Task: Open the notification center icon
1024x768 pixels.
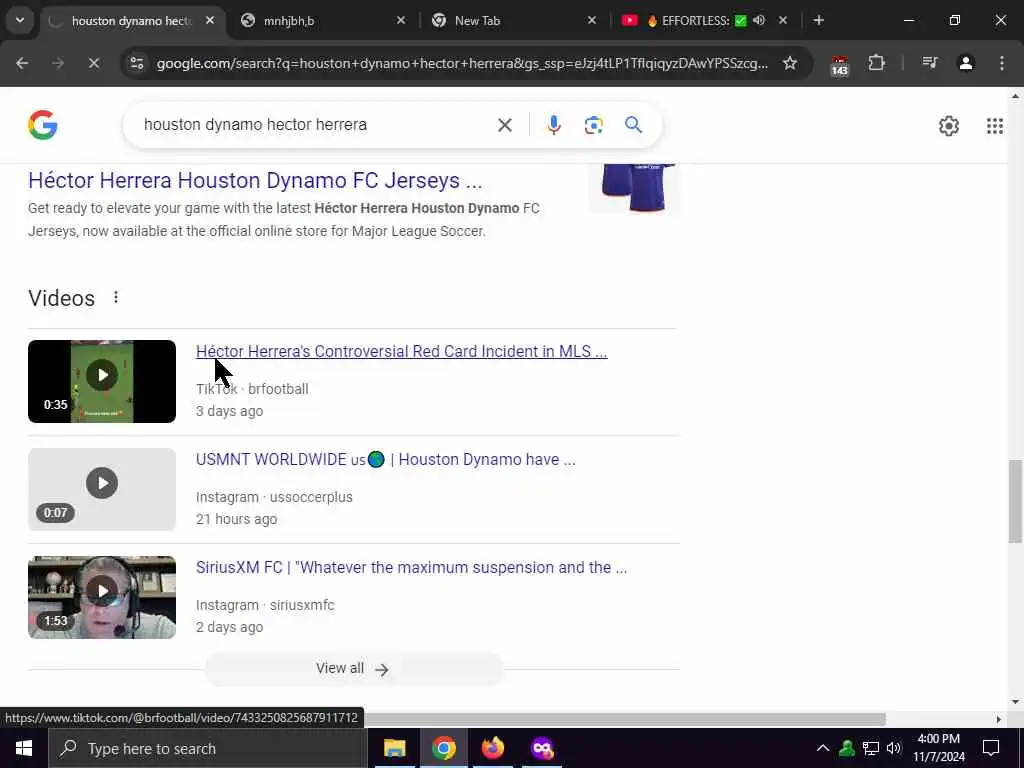Action: click(x=991, y=748)
